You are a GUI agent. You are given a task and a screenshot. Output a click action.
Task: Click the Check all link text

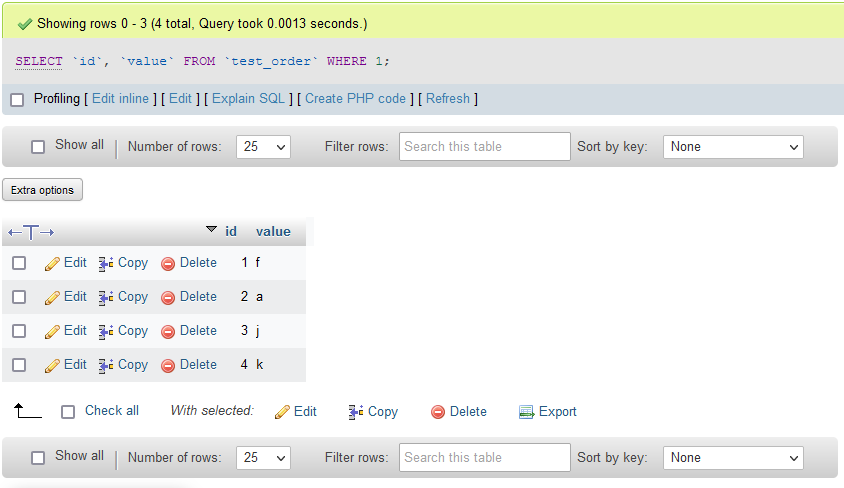[112, 411]
